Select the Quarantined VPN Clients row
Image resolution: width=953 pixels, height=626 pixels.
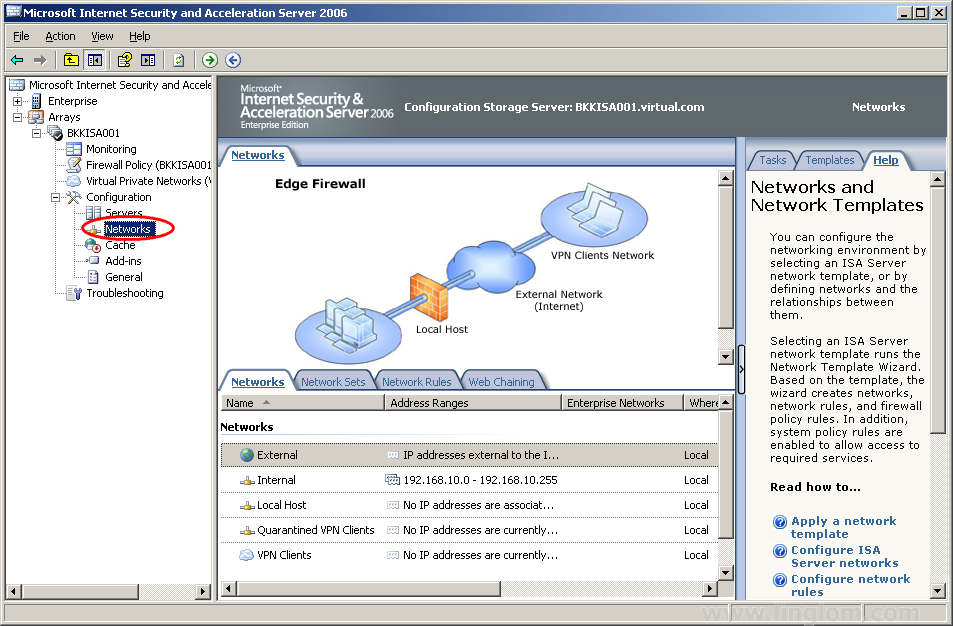tap(469, 530)
